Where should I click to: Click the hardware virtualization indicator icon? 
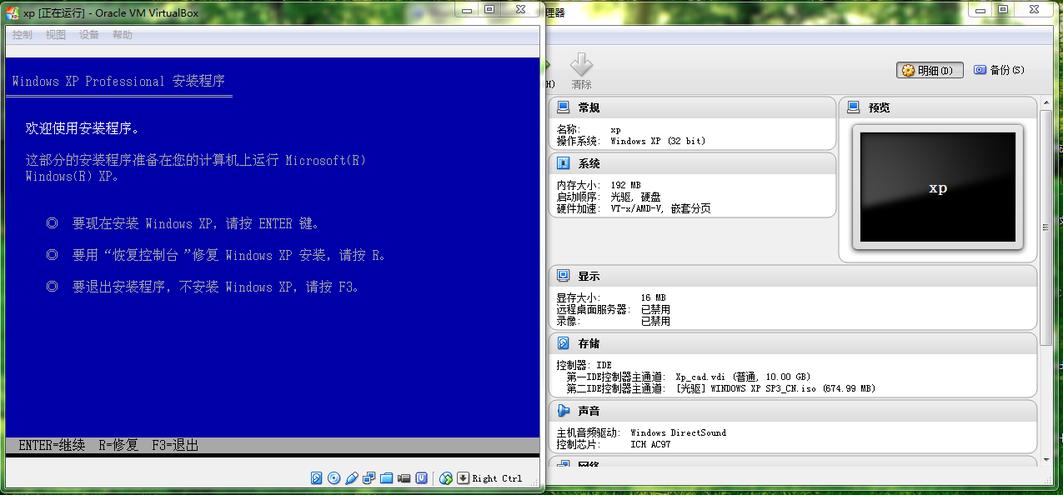[422, 478]
